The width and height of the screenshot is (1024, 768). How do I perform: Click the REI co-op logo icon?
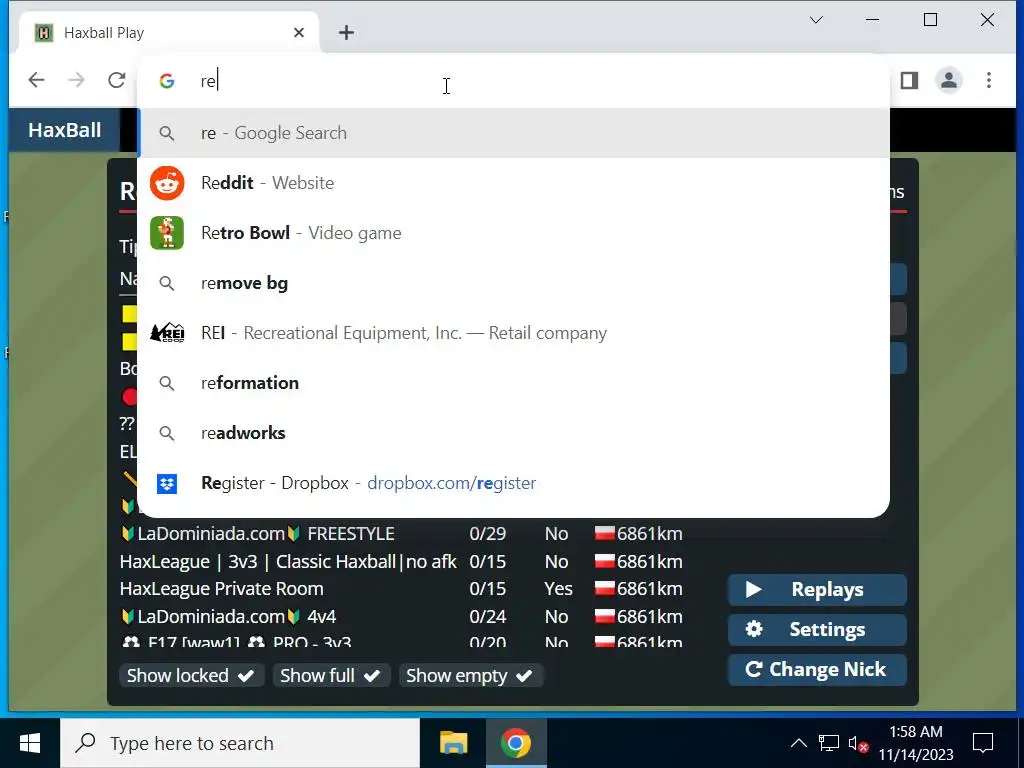pyautogui.click(x=167, y=333)
